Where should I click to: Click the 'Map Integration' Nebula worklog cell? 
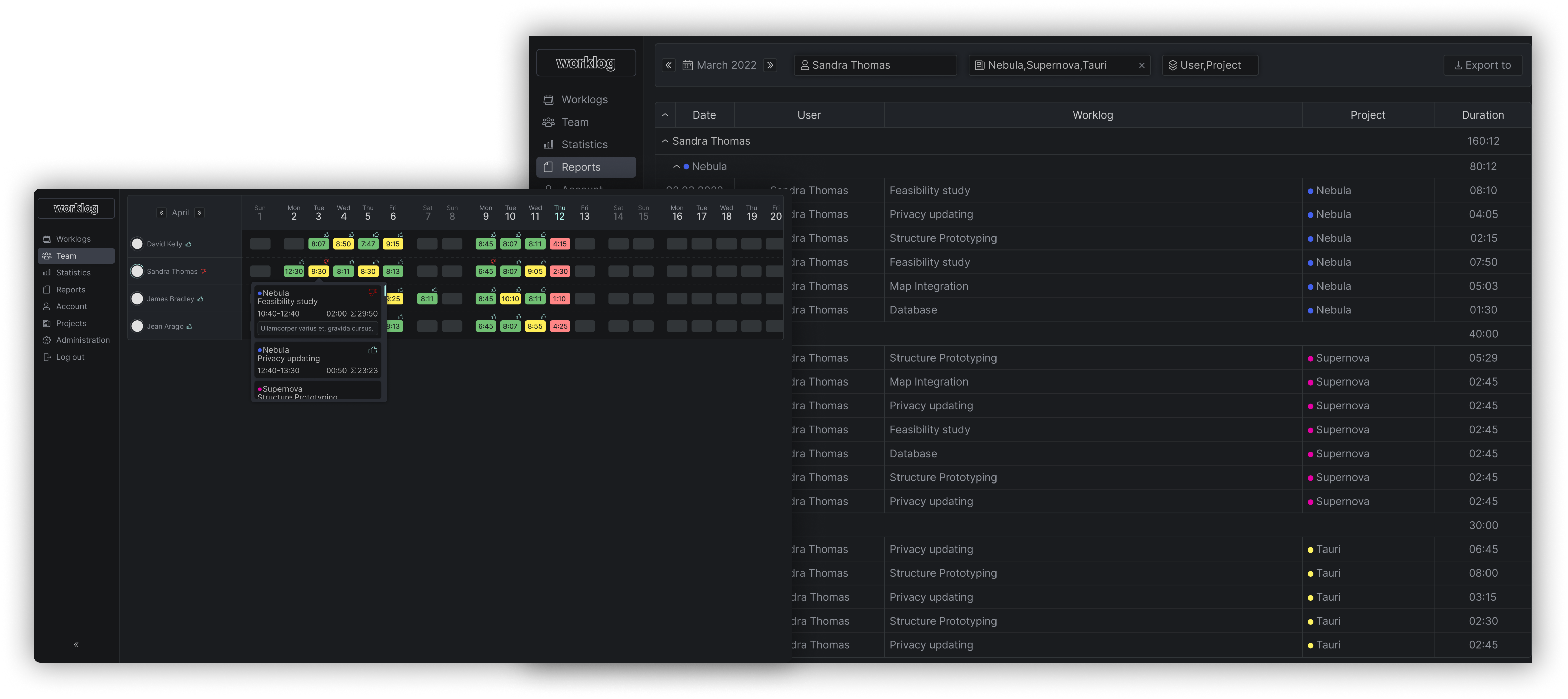pos(1092,286)
